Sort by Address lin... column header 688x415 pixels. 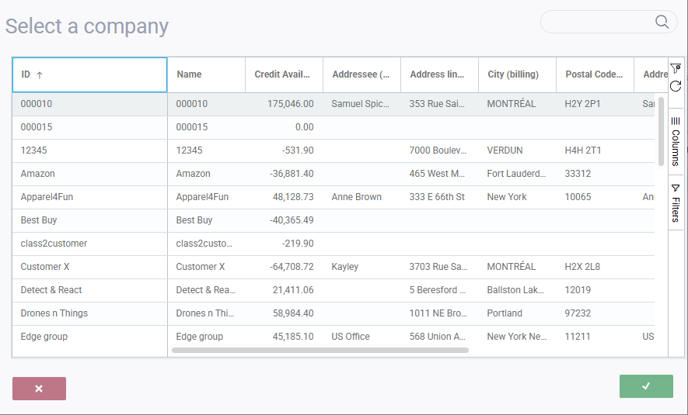pos(439,75)
